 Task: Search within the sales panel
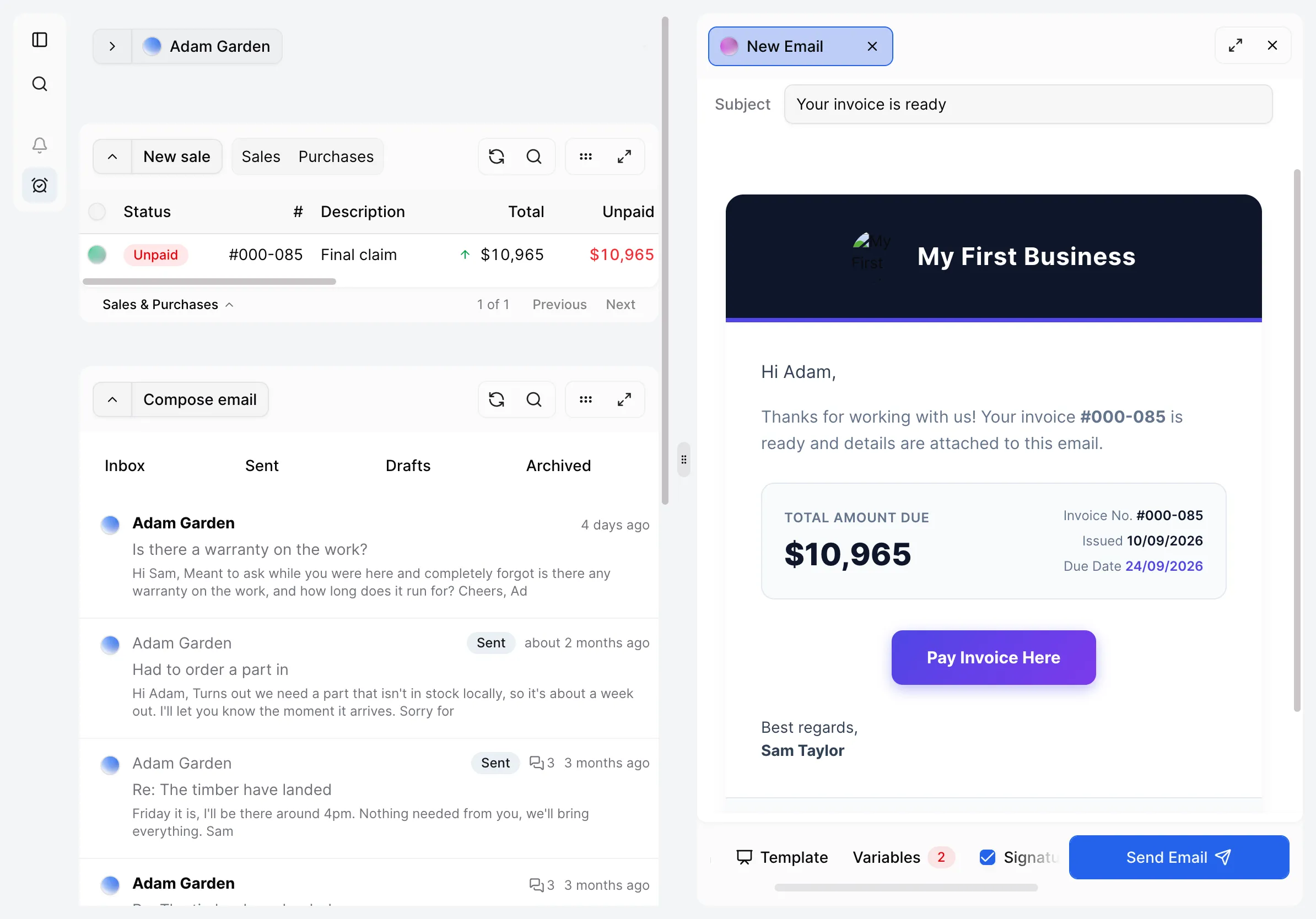[533, 156]
